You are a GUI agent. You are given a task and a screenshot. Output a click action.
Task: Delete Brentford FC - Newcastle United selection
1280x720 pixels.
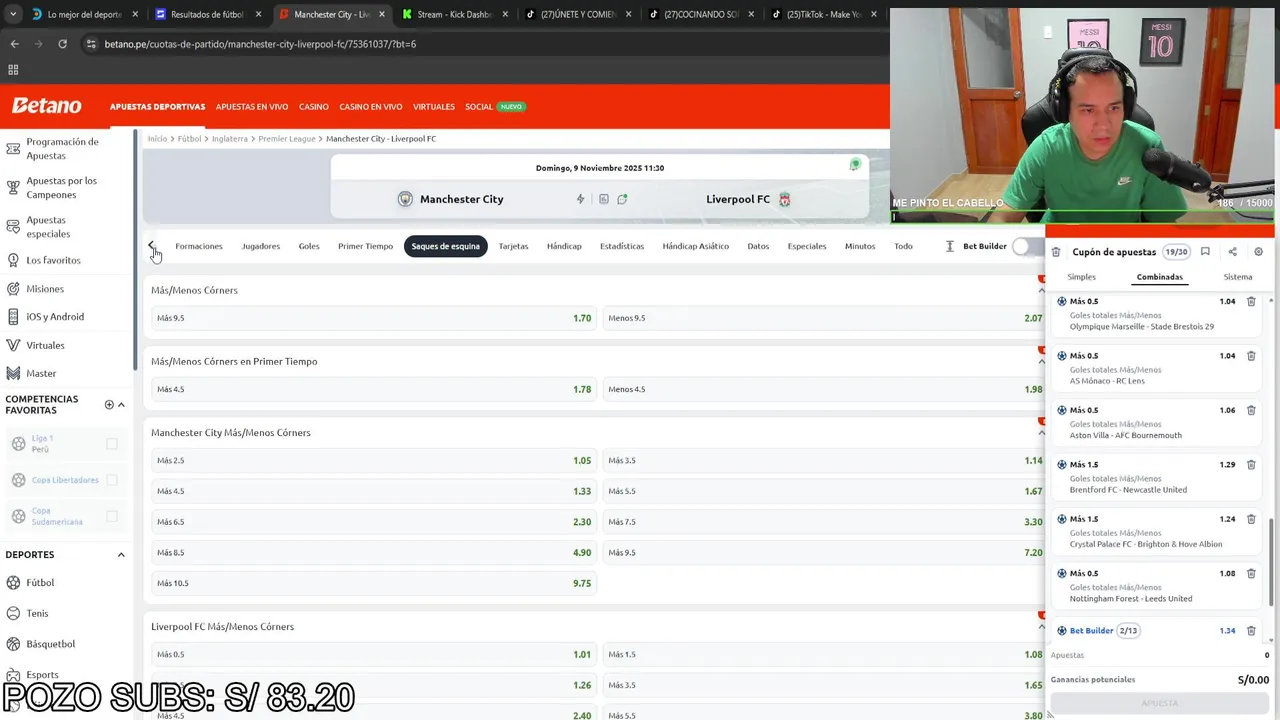click(1250, 465)
